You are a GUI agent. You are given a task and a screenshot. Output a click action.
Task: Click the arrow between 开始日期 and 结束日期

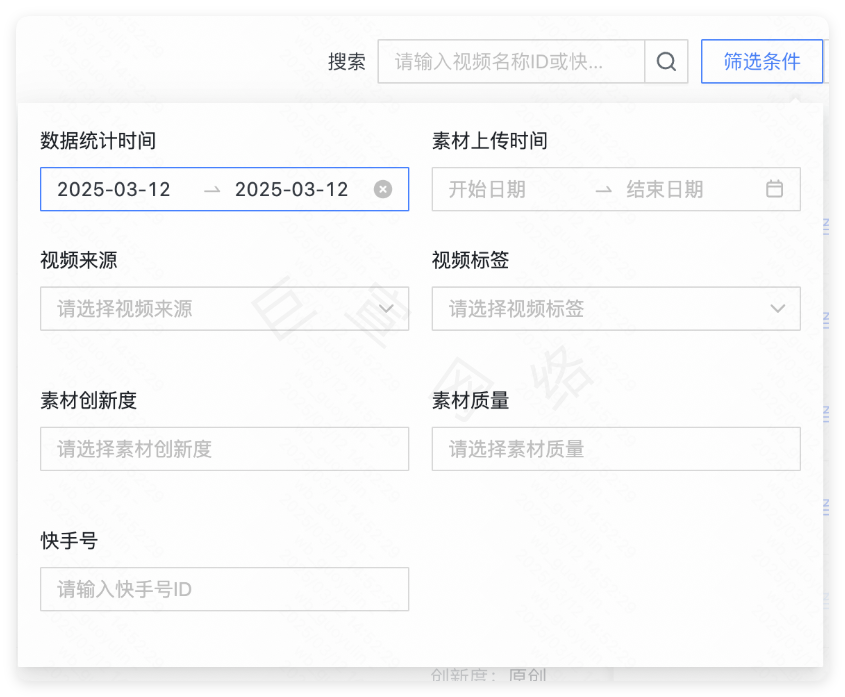[x=603, y=189]
